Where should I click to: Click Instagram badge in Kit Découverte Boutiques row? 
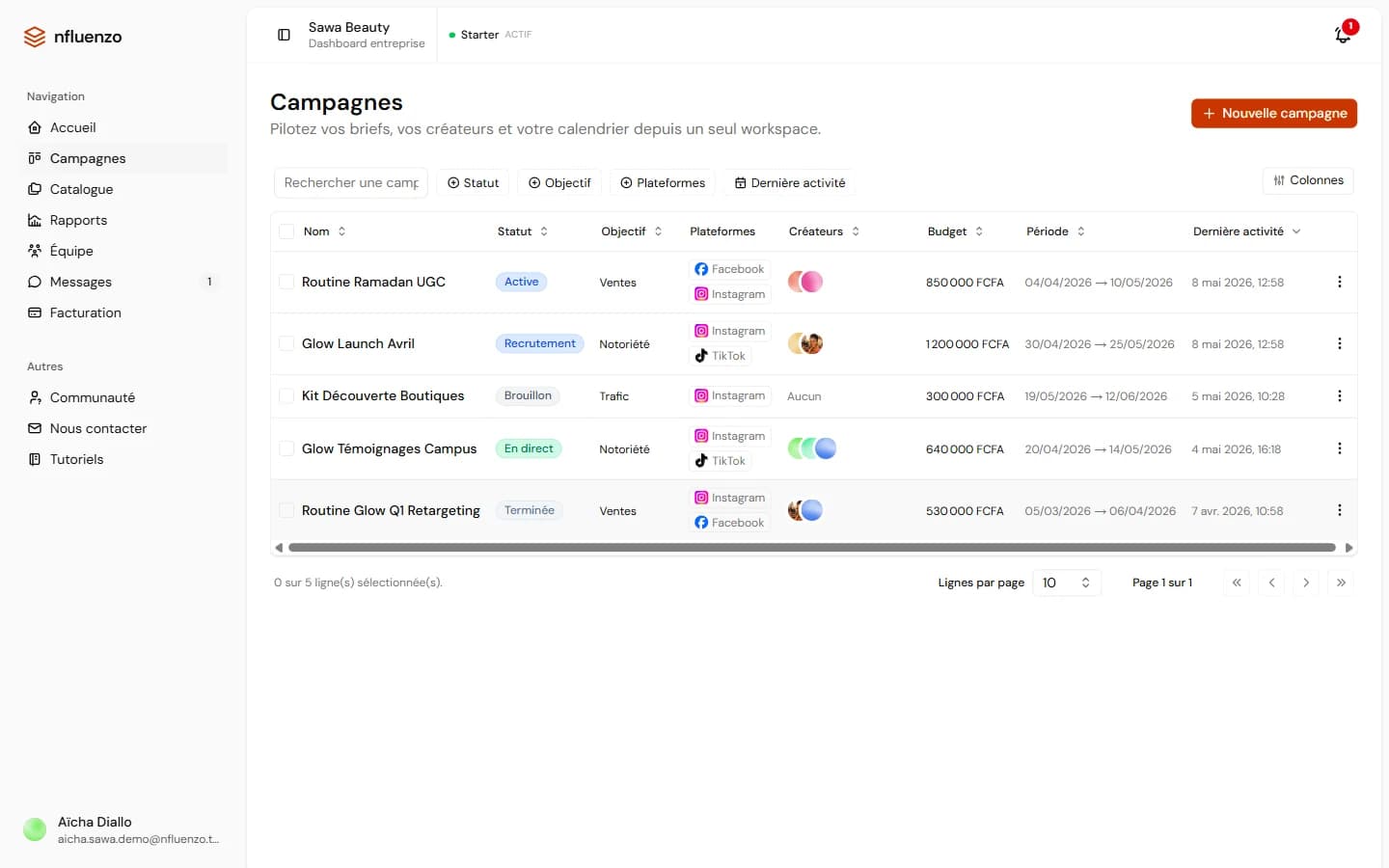[730, 395]
